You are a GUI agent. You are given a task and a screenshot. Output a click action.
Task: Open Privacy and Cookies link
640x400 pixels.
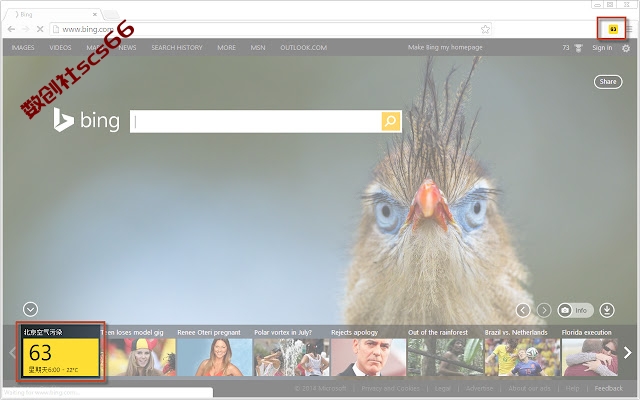(390, 388)
